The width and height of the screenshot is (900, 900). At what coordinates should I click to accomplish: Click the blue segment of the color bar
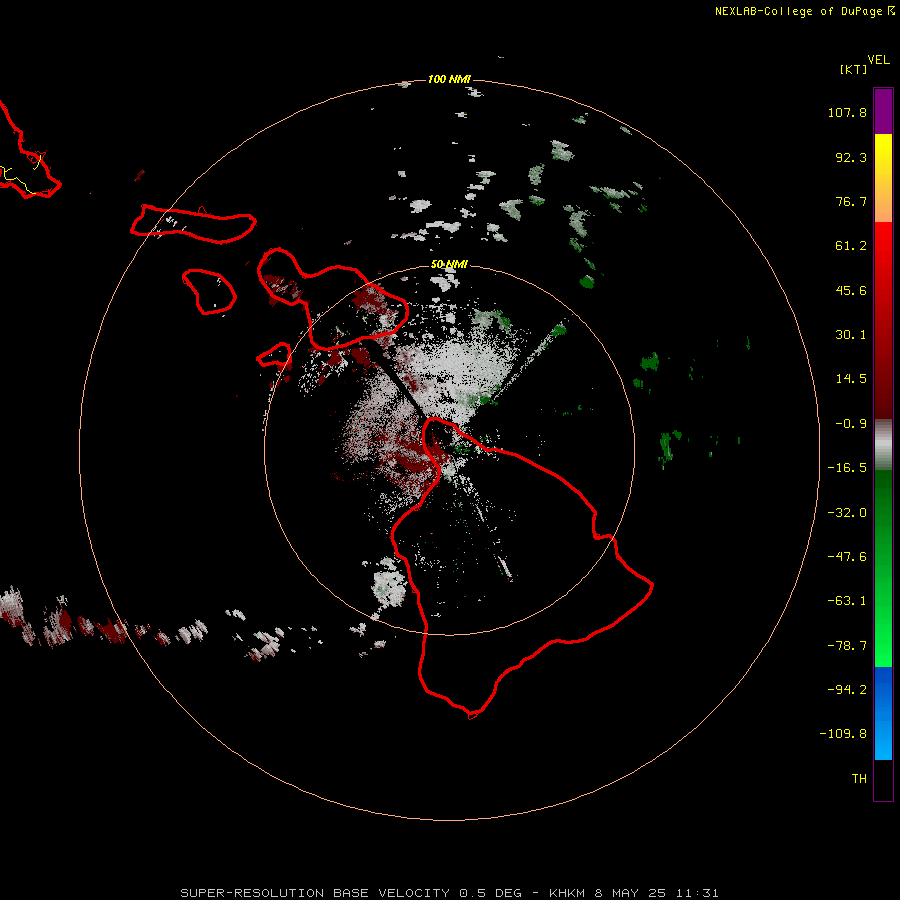pos(883,713)
